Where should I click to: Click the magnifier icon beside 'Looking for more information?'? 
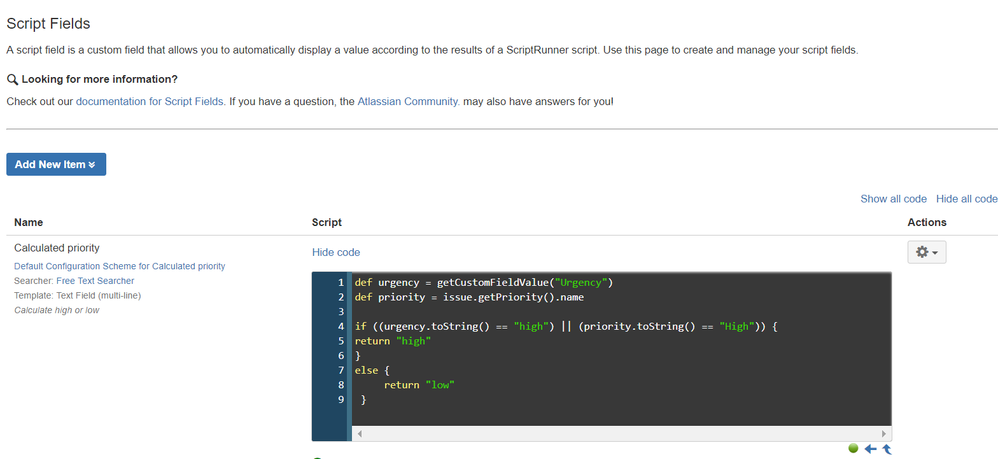coord(11,80)
